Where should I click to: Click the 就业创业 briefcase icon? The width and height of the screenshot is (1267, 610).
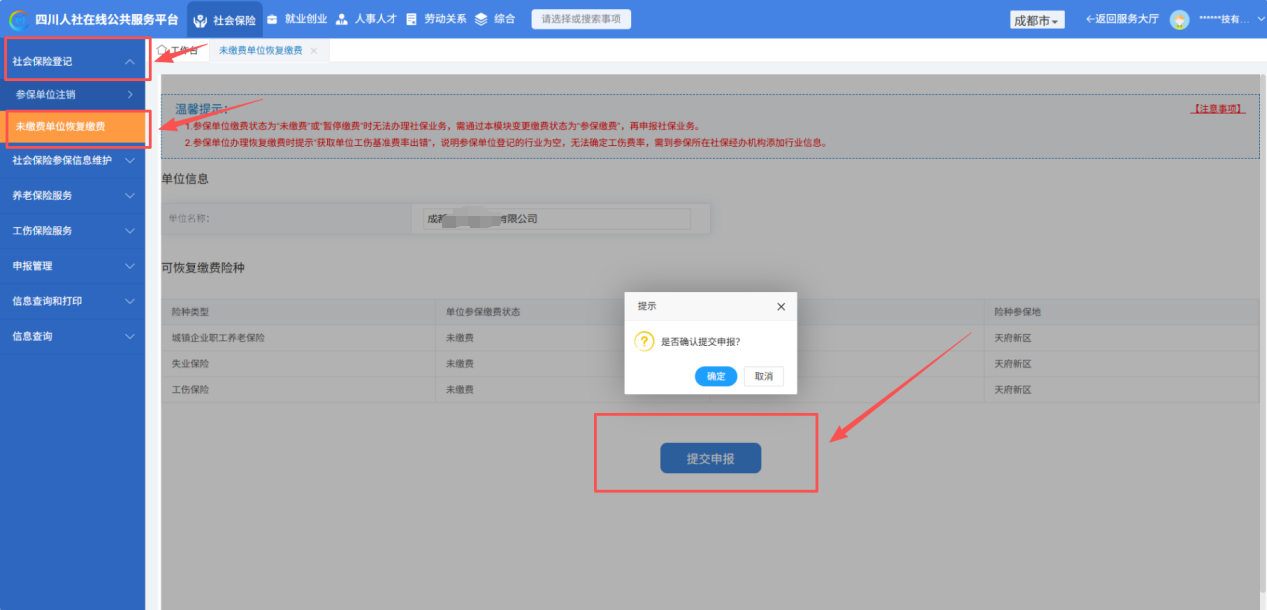coord(272,19)
